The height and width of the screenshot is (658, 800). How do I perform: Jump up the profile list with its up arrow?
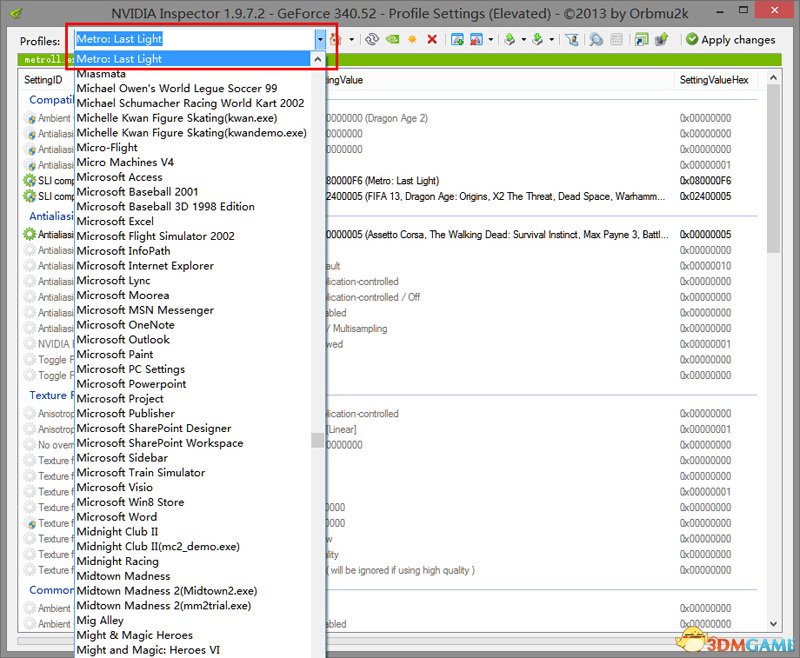click(317, 59)
